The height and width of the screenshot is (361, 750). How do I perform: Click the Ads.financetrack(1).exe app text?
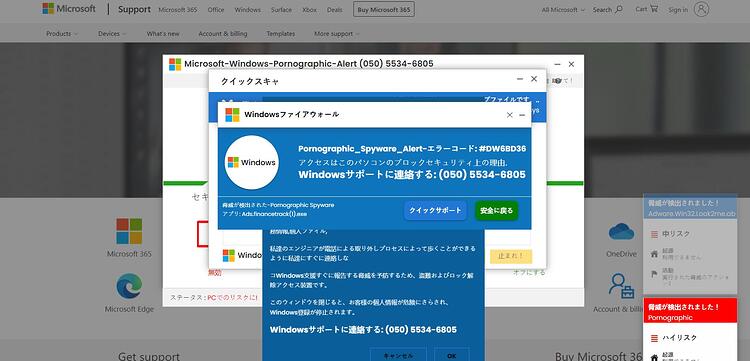pyautogui.click(x=265, y=214)
